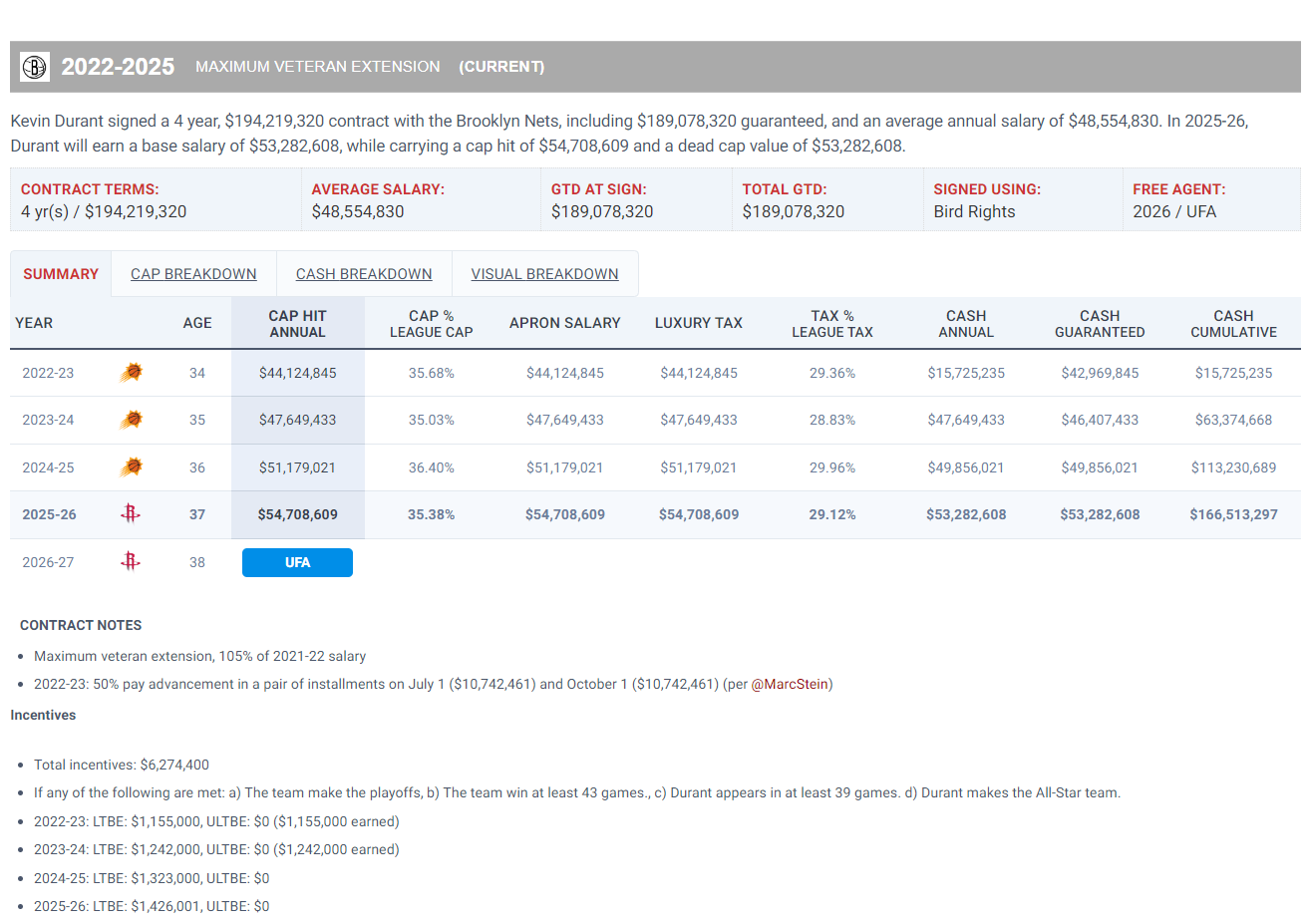The width and height of the screenshot is (1312, 924).
Task: Click the Apron Salary column header
Action: pyautogui.click(x=564, y=323)
